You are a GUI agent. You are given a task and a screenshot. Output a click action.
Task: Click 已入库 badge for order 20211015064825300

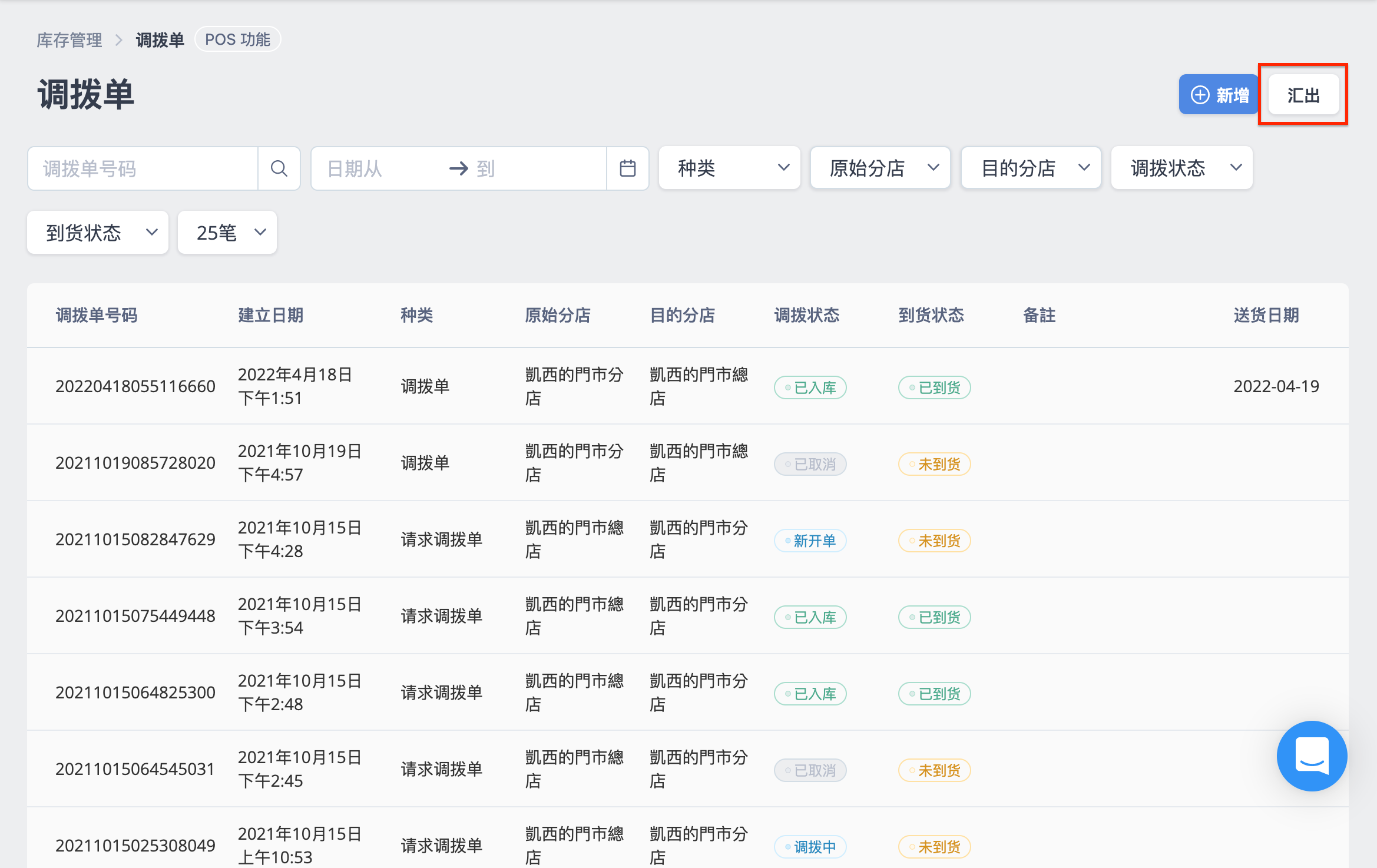coord(810,694)
